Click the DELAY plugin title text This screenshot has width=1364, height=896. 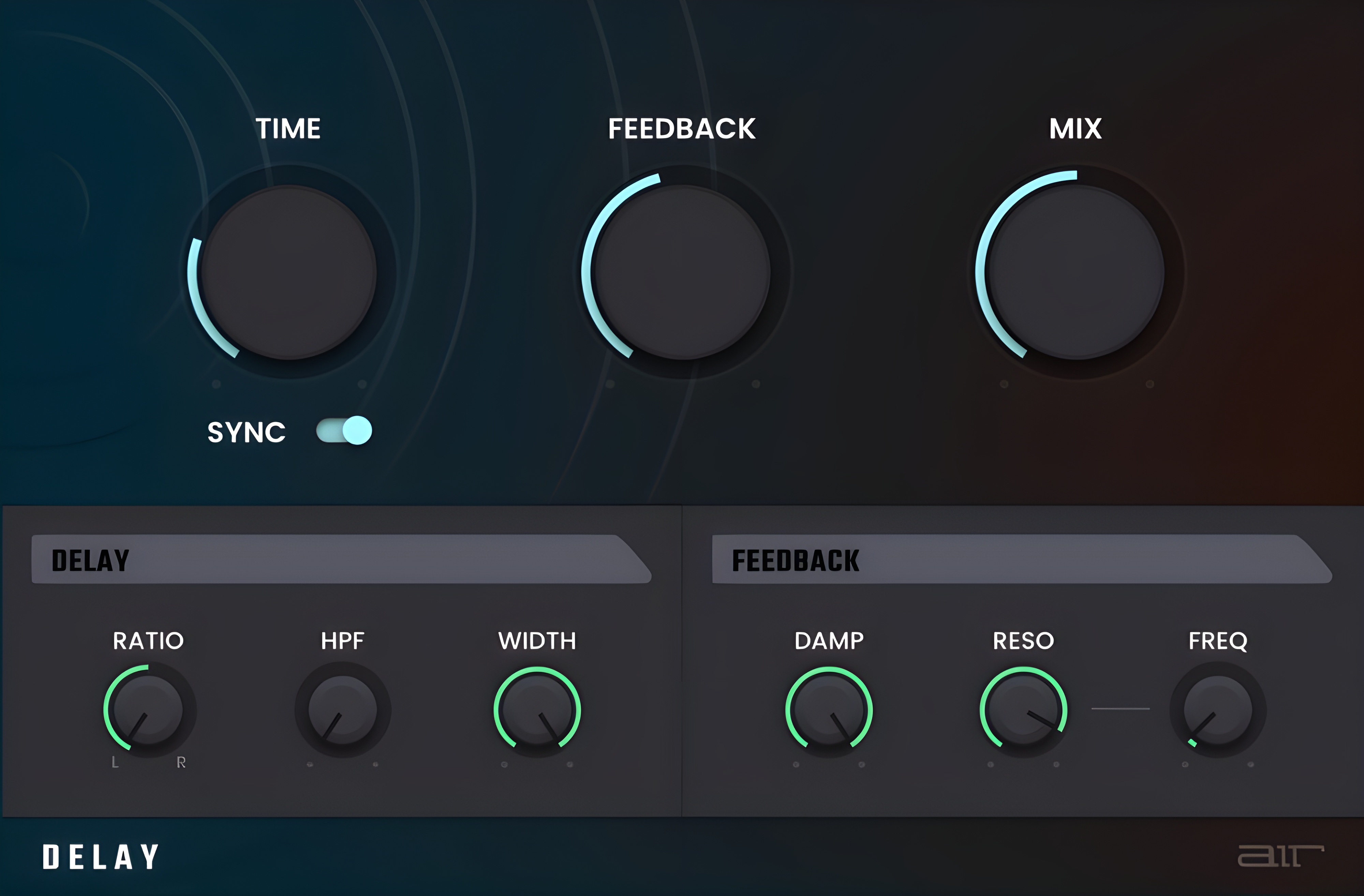click(x=101, y=857)
